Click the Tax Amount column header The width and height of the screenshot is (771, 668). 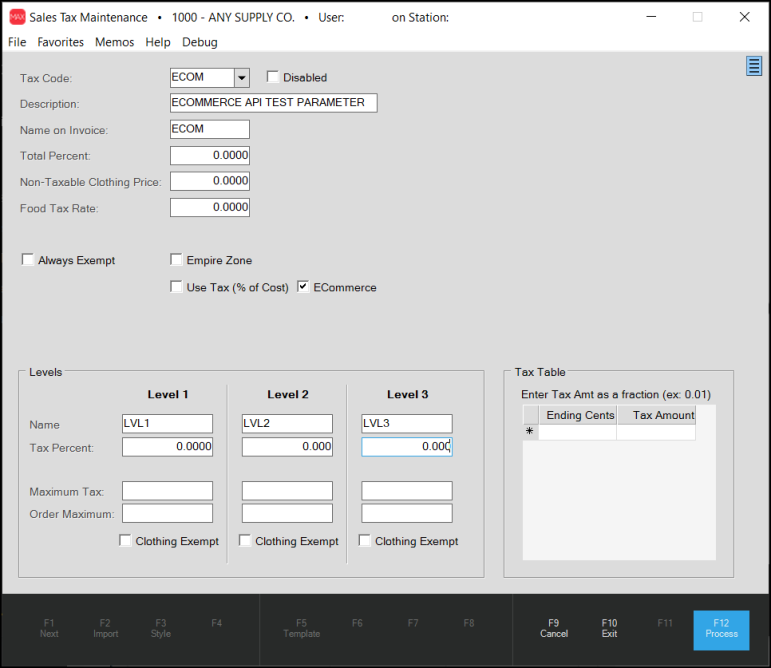[656, 415]
